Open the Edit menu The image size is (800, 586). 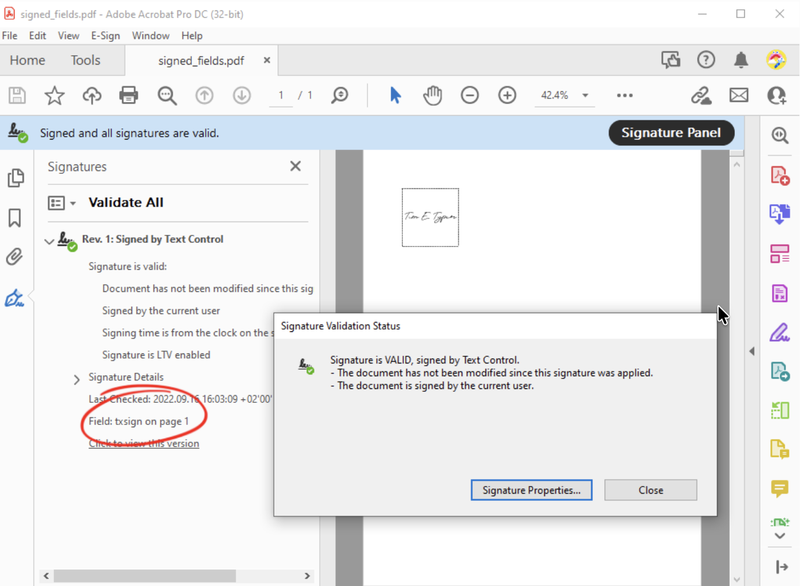(x=37, y=36)
